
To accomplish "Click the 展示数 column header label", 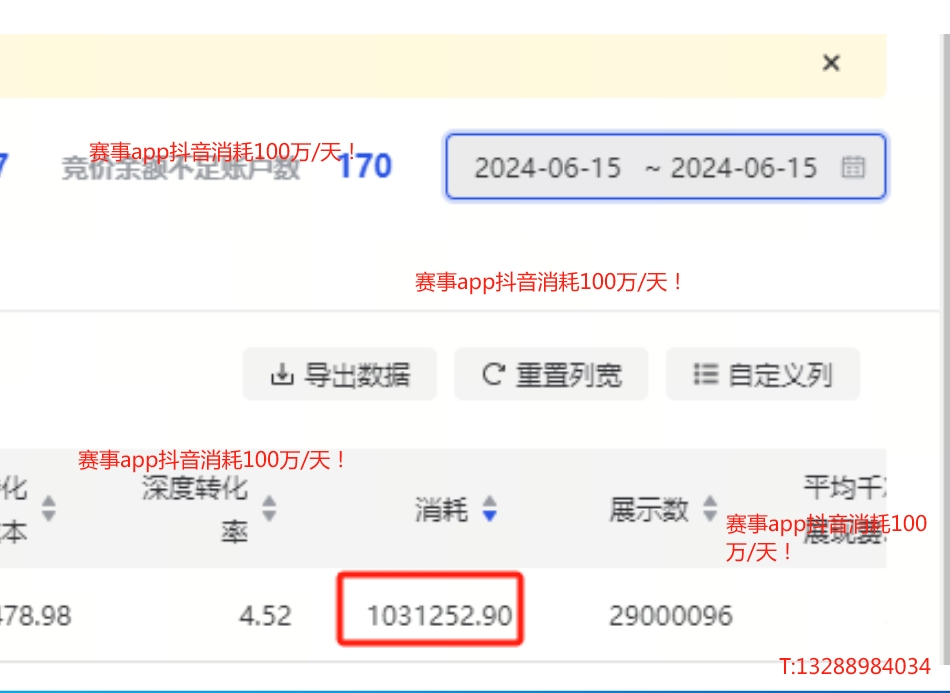I will (649, 509).
